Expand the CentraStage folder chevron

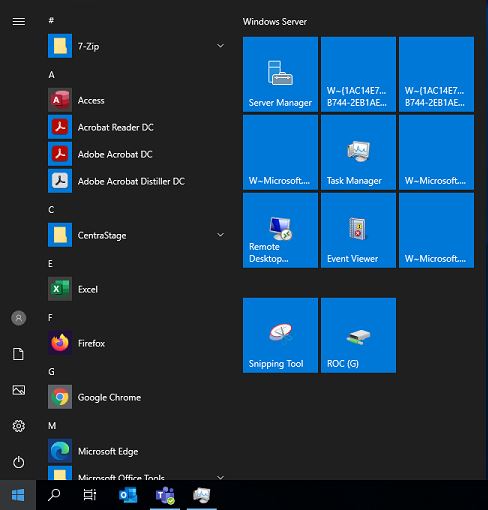click(x=220, y=235)
